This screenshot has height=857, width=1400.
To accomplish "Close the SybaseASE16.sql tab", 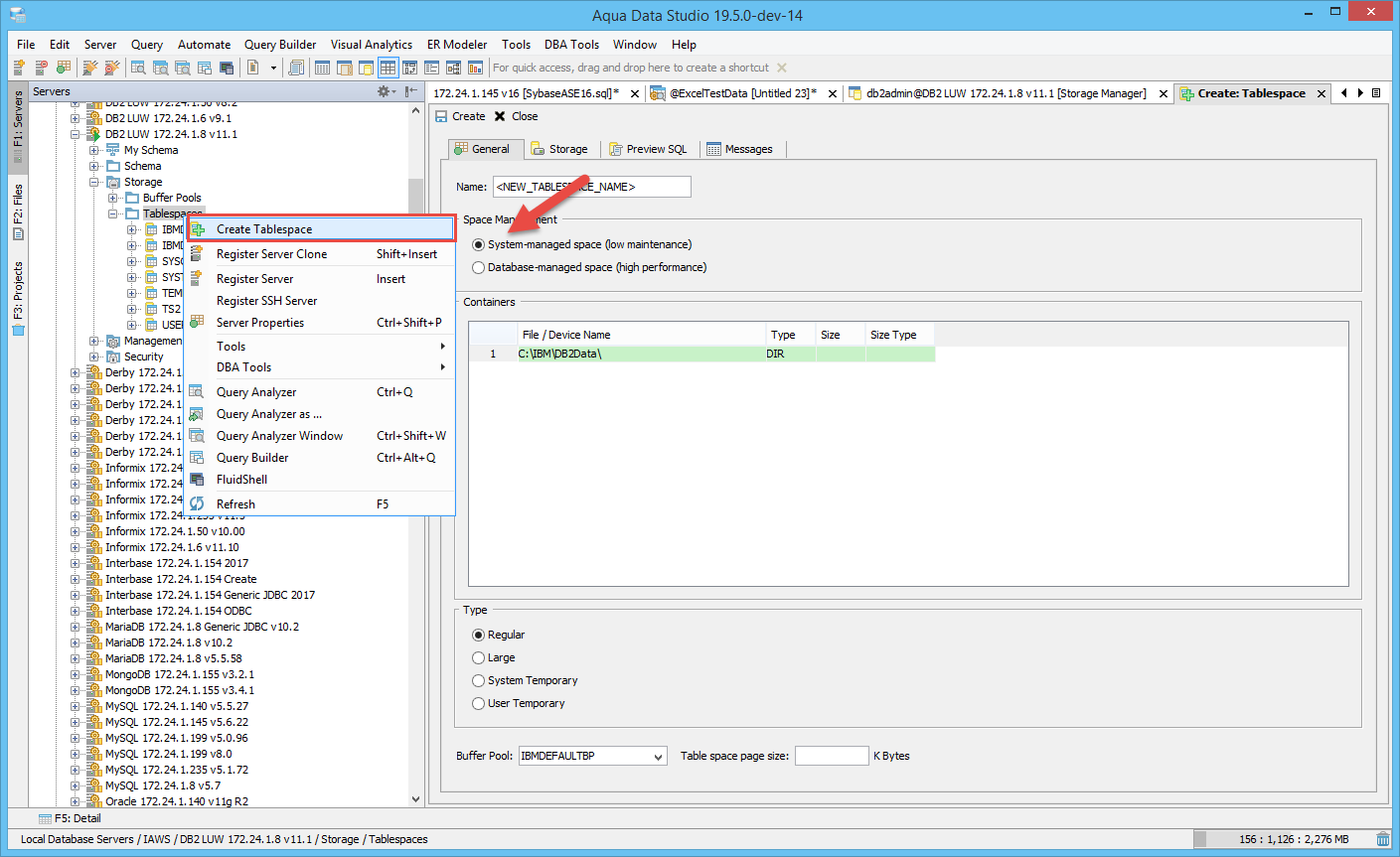I will 635,93.
